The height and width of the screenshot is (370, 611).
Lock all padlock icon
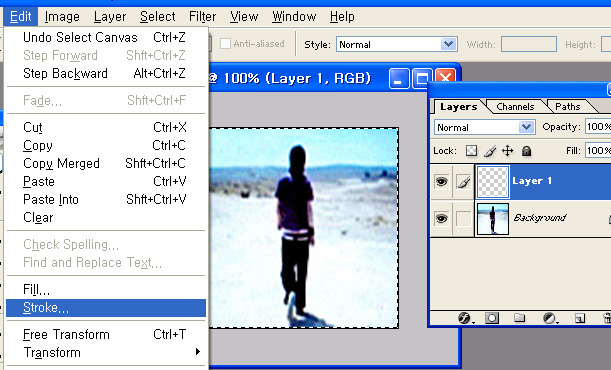tap(526, 151)
